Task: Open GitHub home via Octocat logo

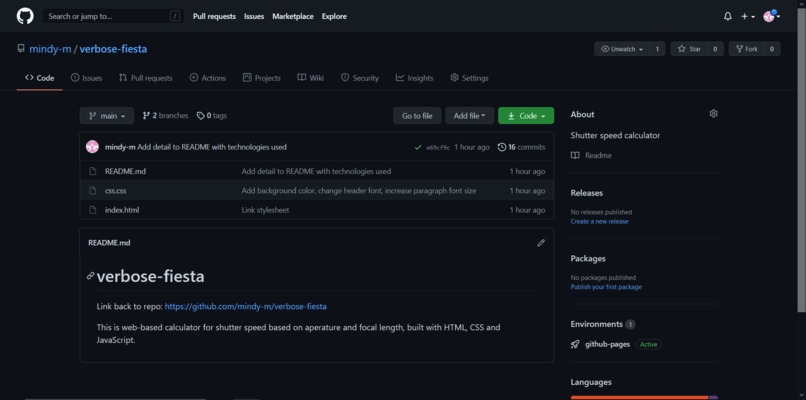Action: [x=25, y=16]
